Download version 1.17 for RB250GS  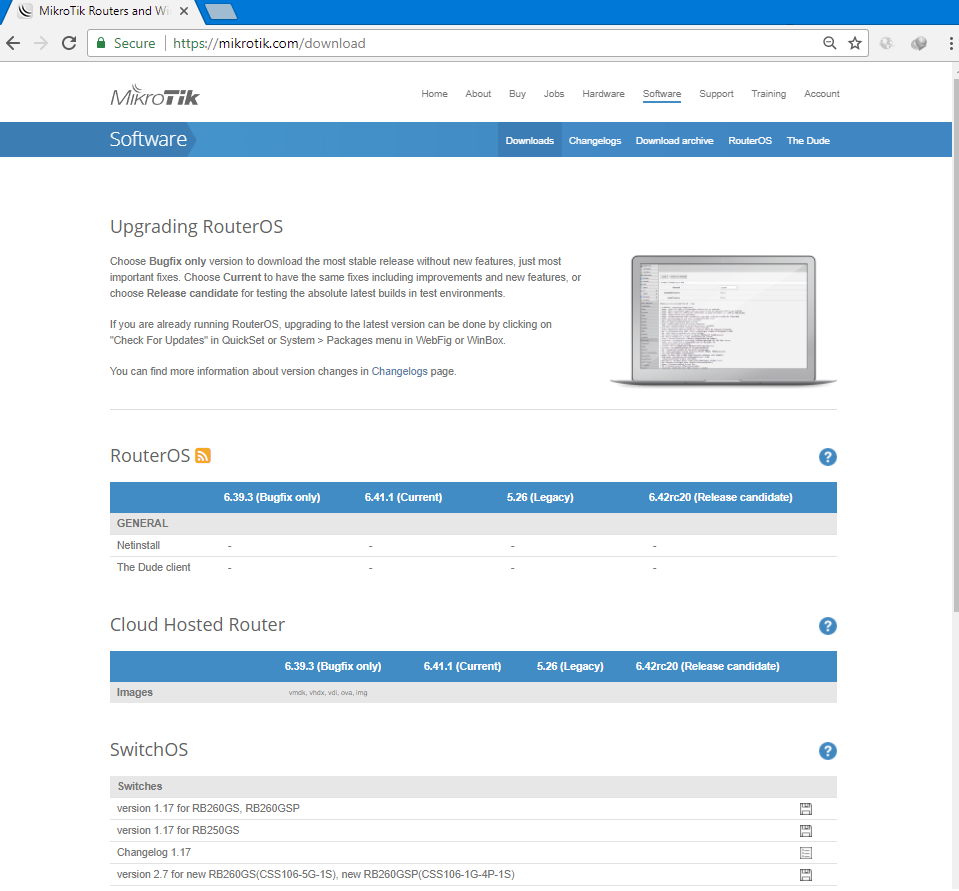click(x=805, y=831)
